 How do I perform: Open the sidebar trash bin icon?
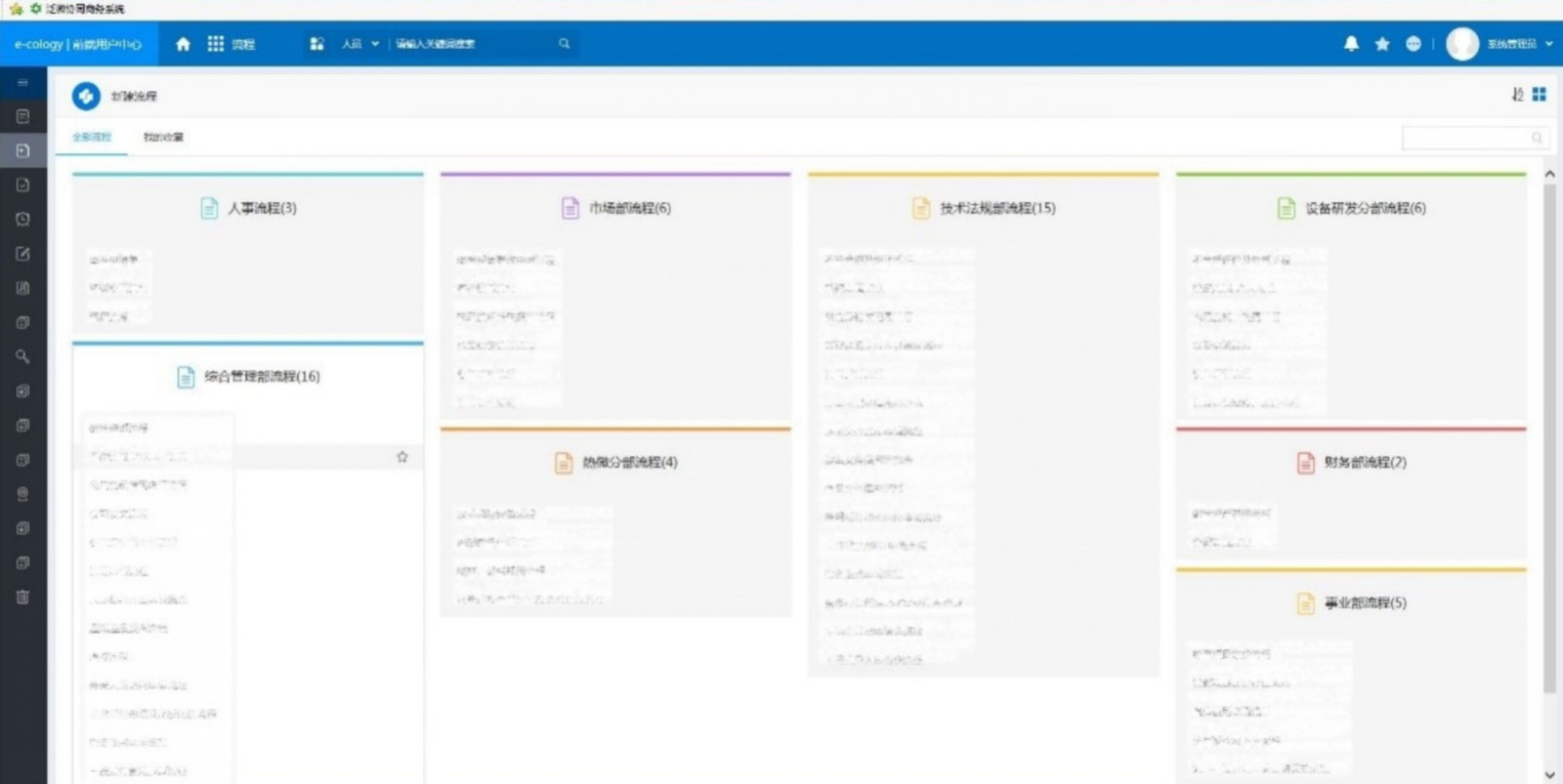[22, 597]
